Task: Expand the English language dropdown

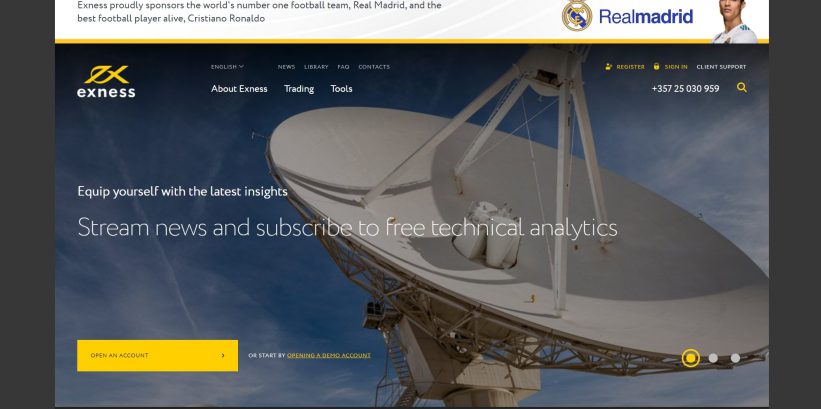Action: (x=227, y=67)
